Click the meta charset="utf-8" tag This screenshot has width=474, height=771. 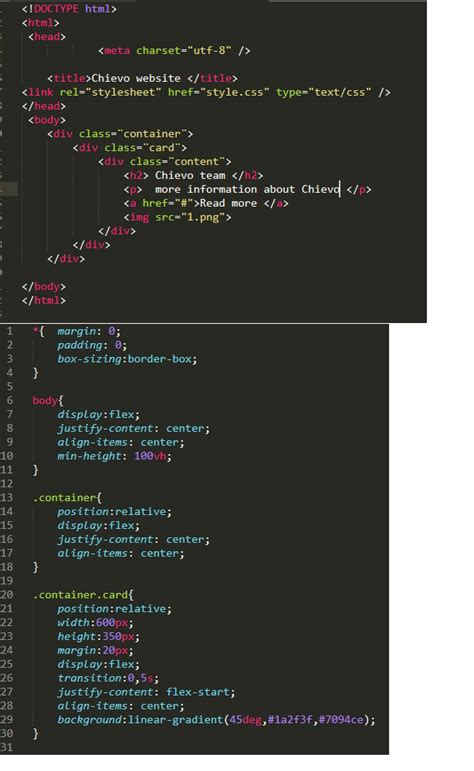(174, 51)
